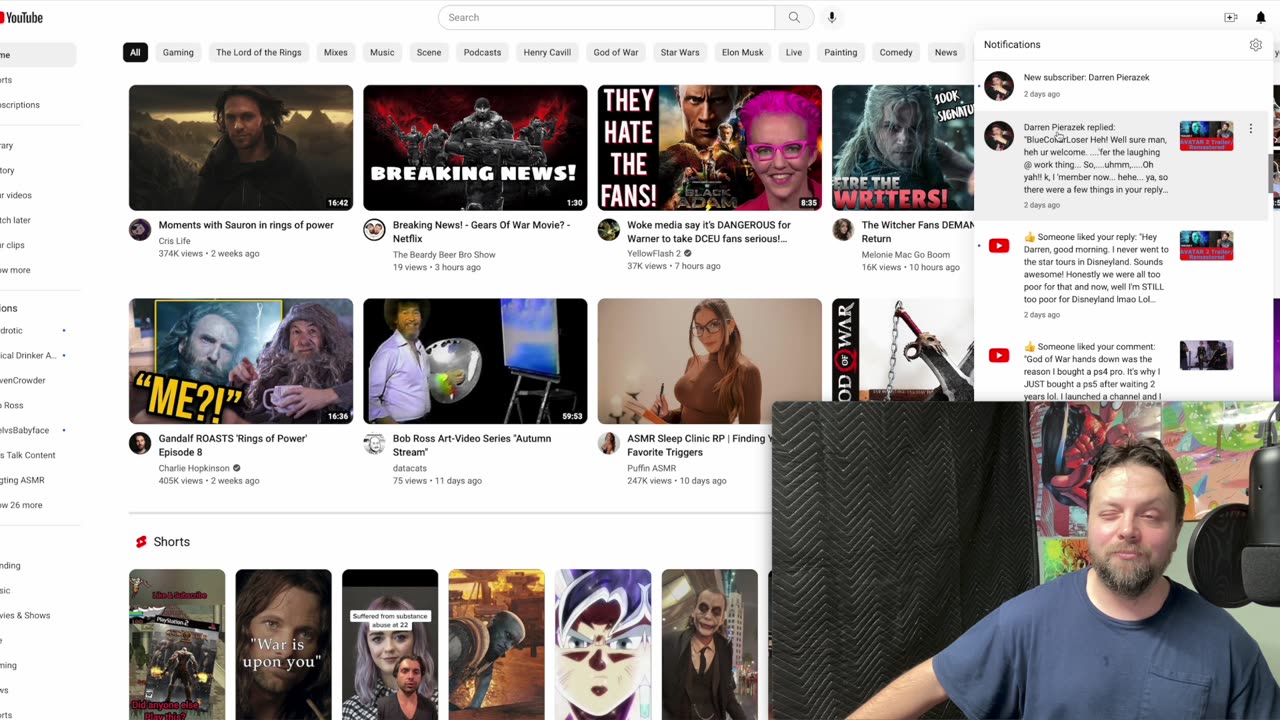1280x720 pixels.
Task: Switch to the Podcasts chip
Action: pyautogui.click(x=482, y=52)
